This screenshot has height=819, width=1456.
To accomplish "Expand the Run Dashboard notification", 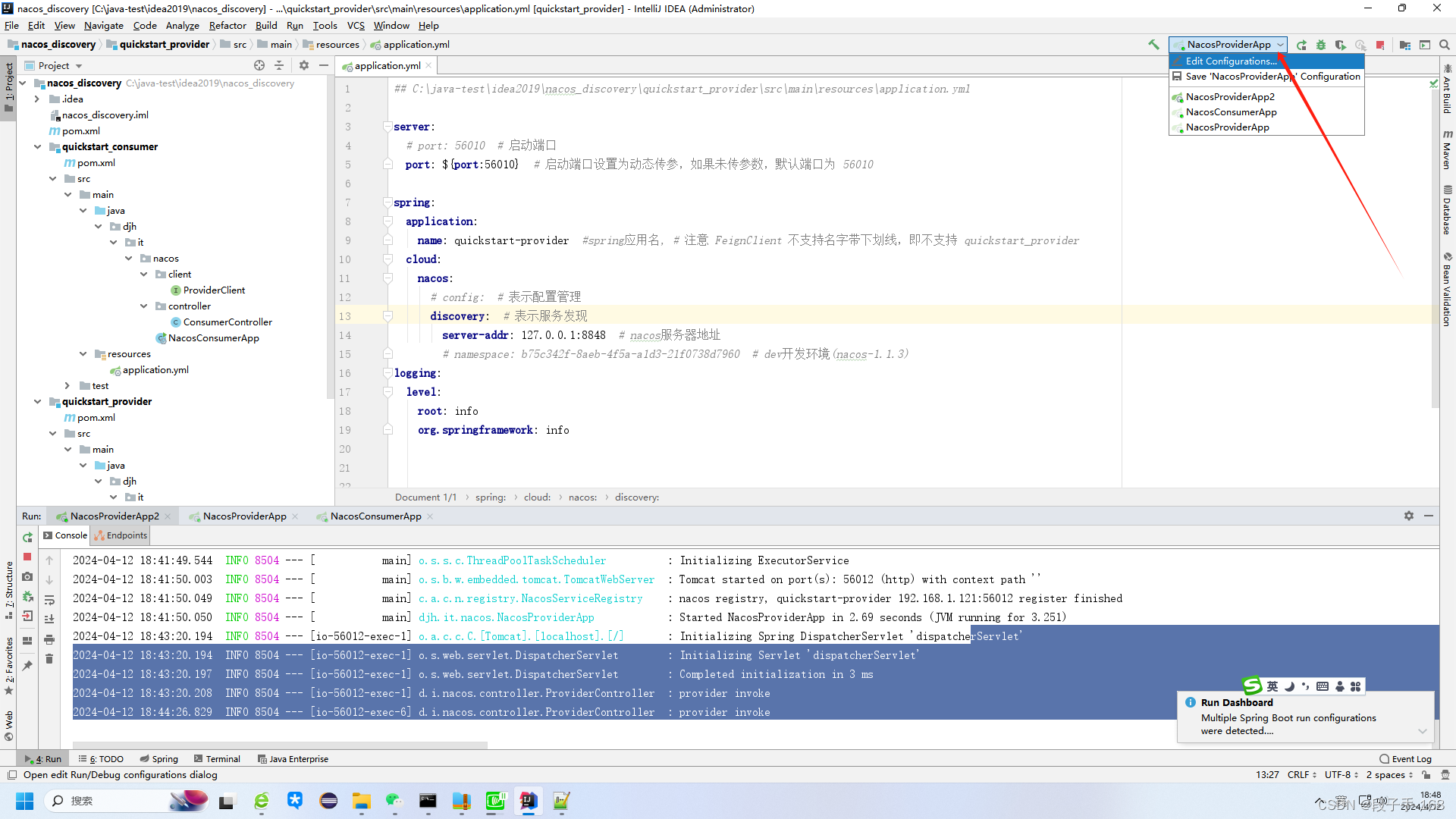I will point(1422,731).
